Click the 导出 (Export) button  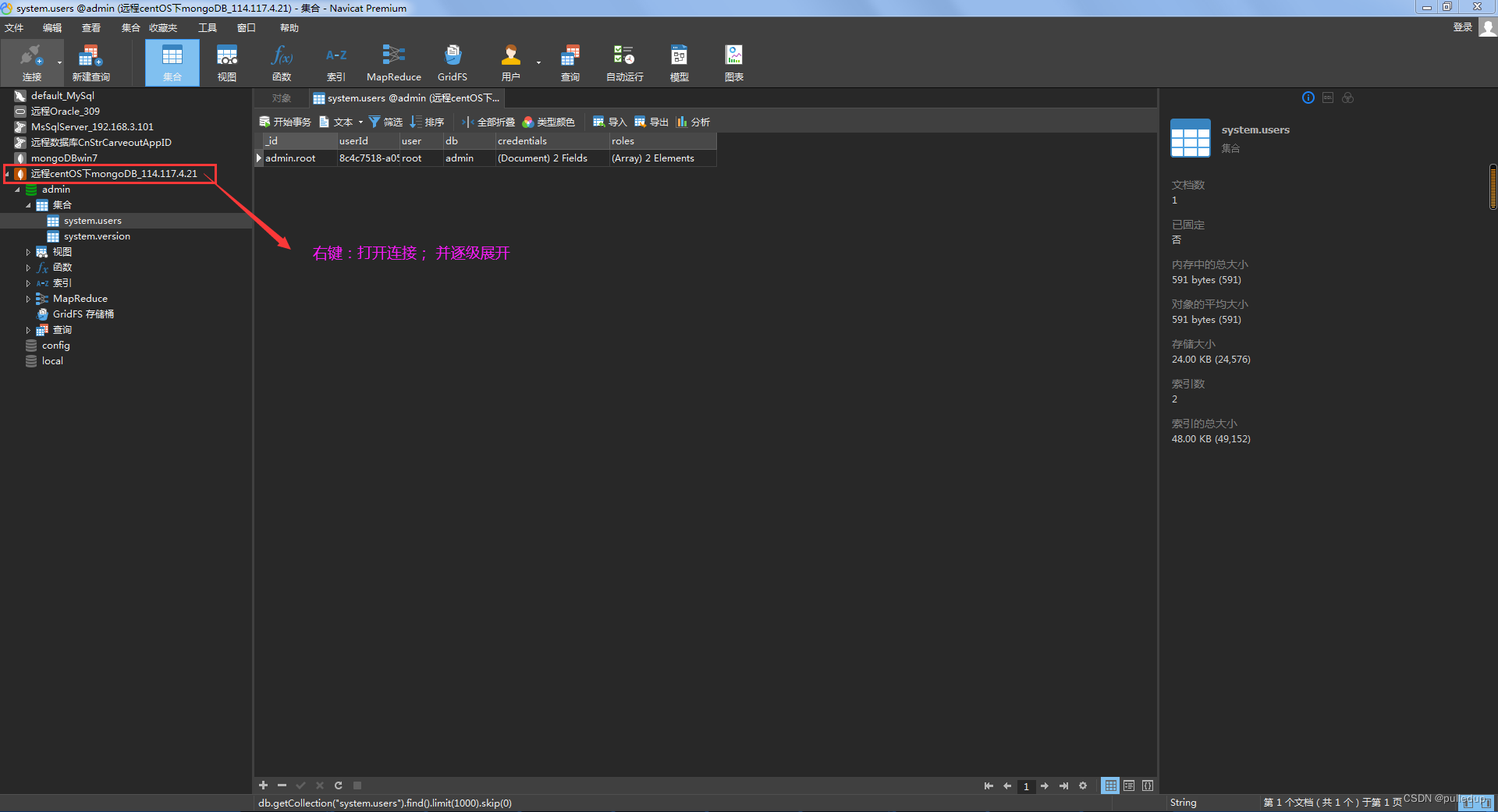click(x=651, y=122)
